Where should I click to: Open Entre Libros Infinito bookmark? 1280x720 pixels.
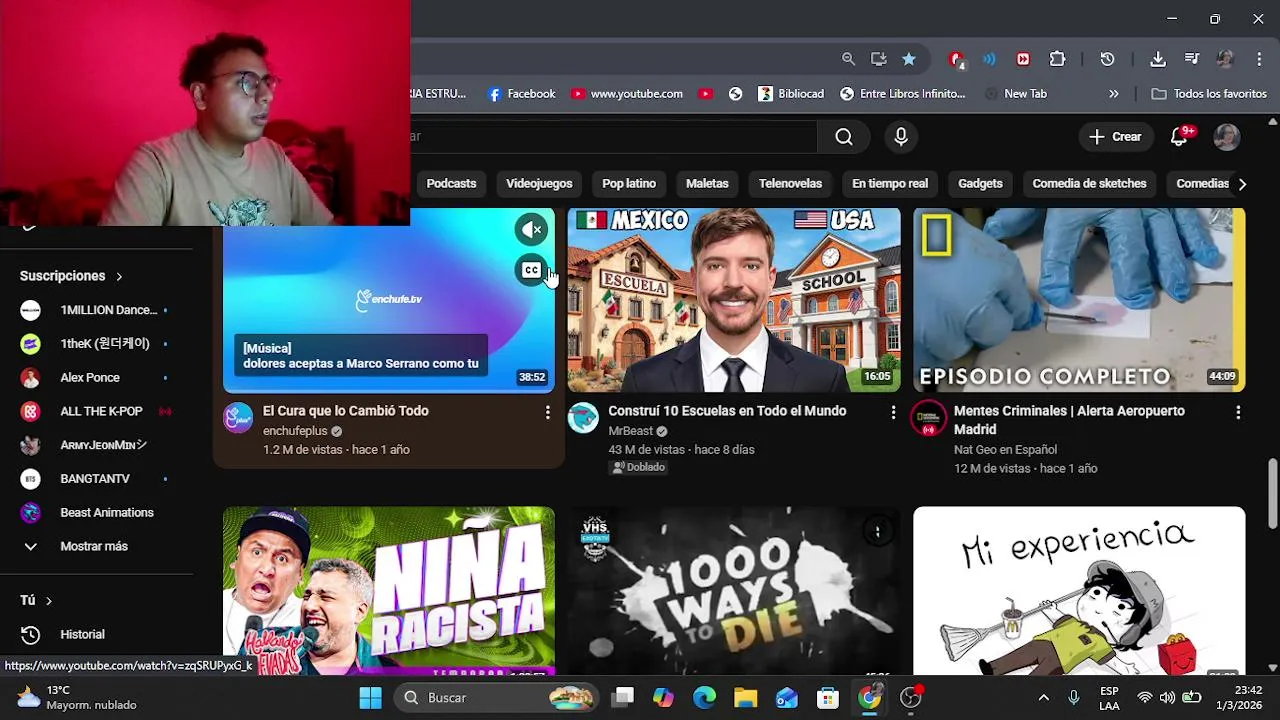(903, 94)
